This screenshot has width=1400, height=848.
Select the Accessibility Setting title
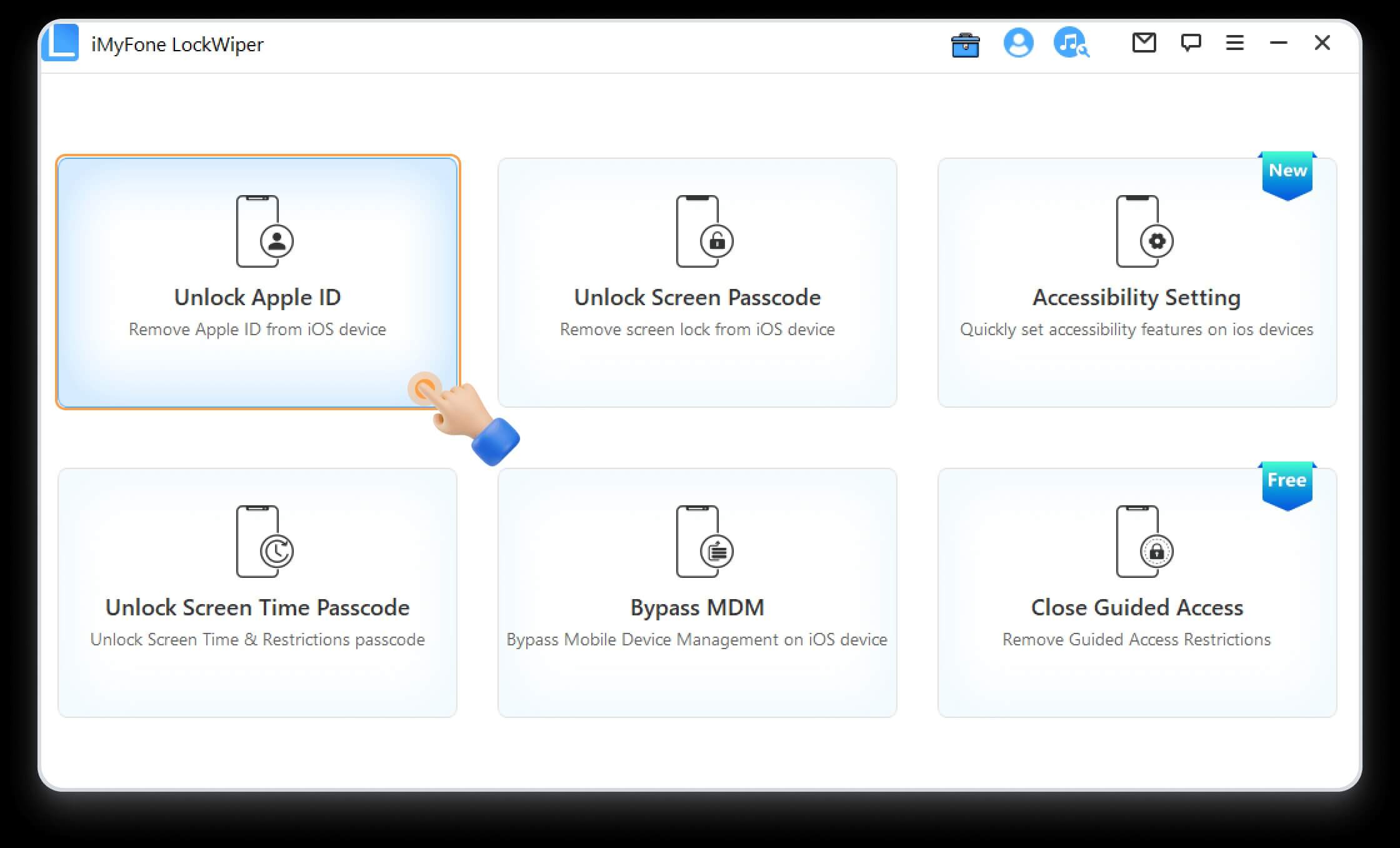(x=1137, y=298)
